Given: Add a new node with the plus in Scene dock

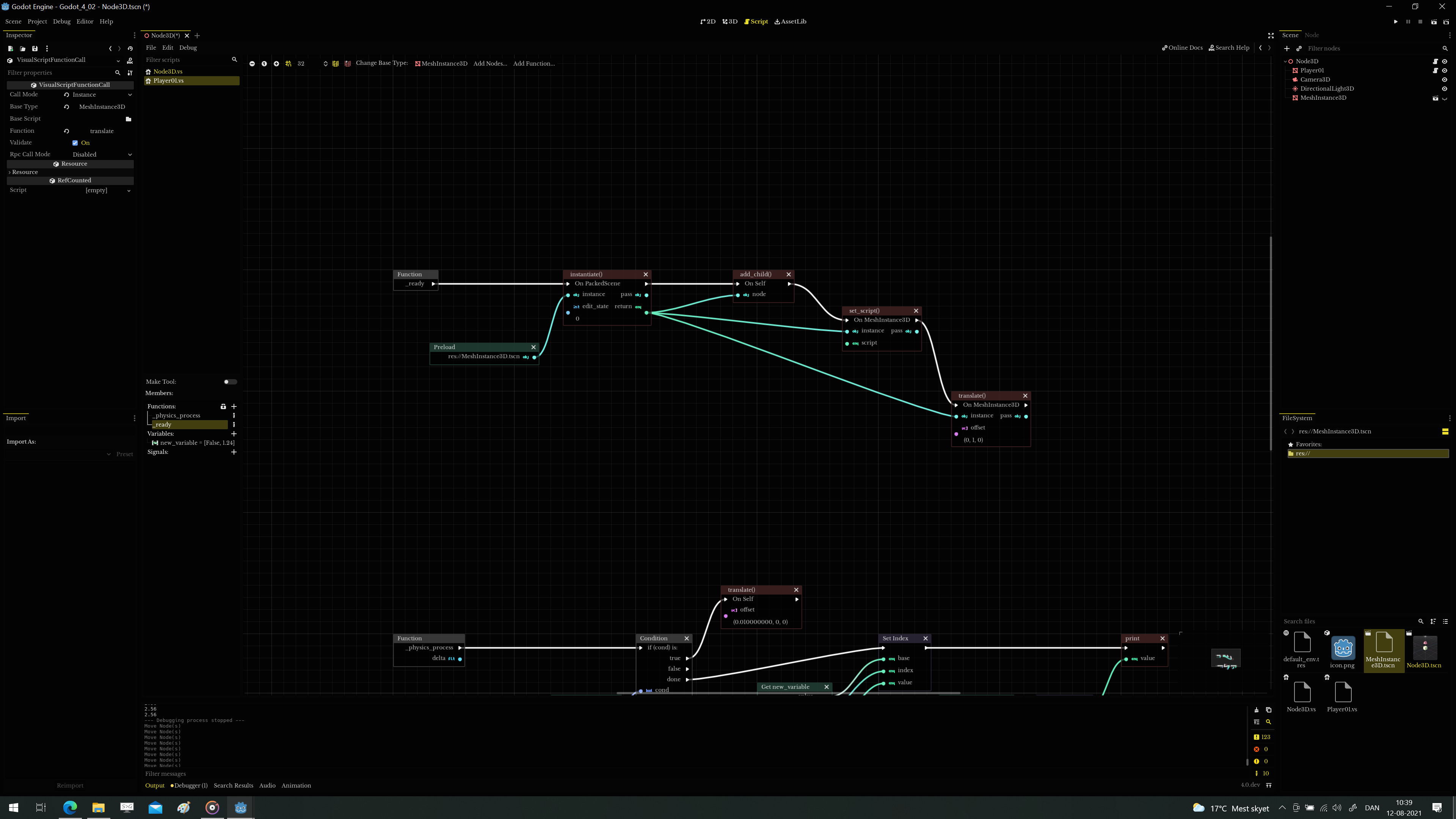Looking at the screenshot, I should click(1287, 48).
